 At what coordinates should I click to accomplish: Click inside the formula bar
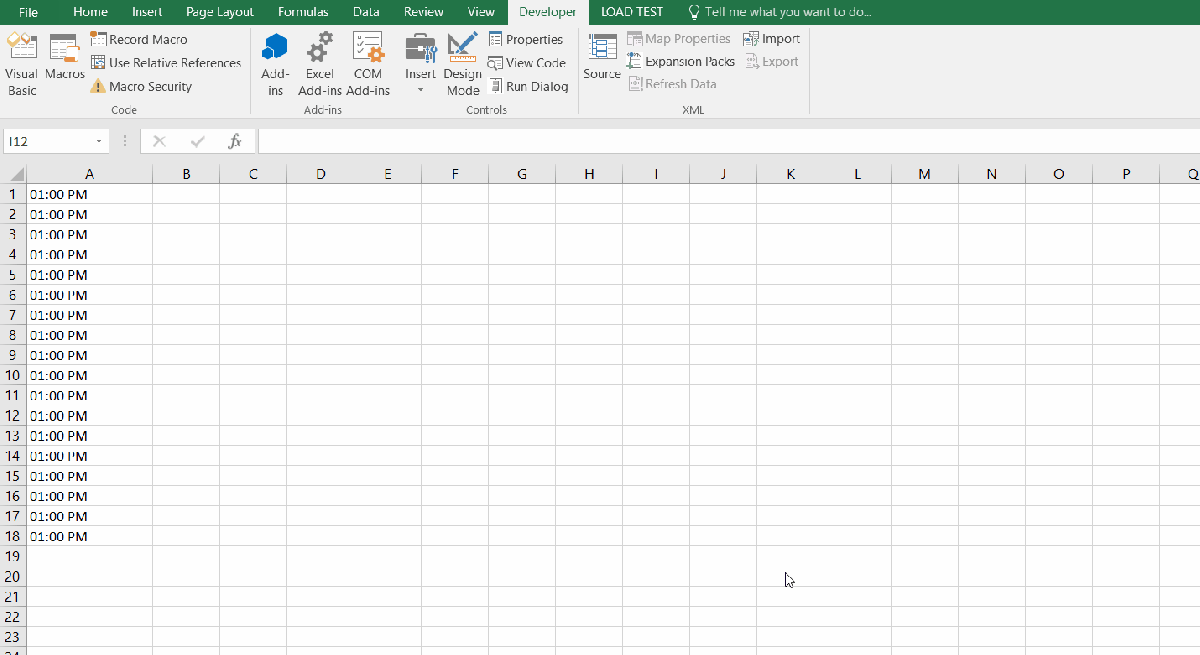pyautogui.click(x=728, y=142)
